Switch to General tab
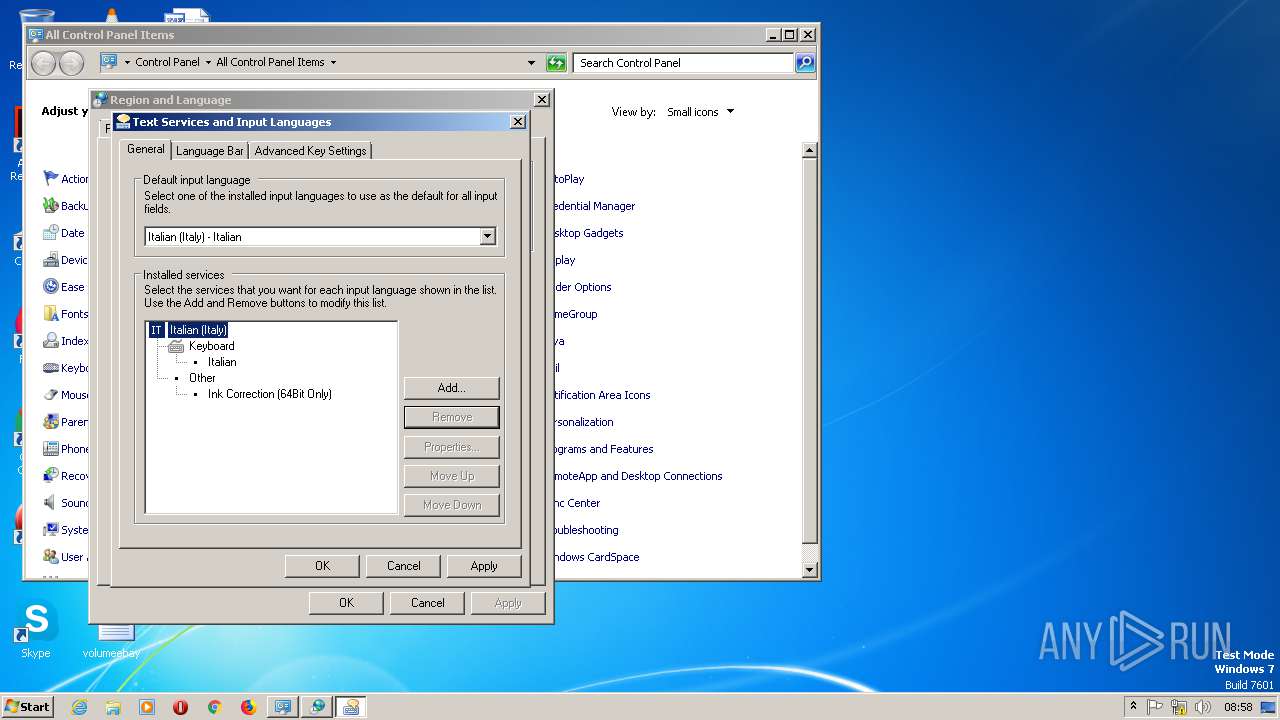 [146, 149]
